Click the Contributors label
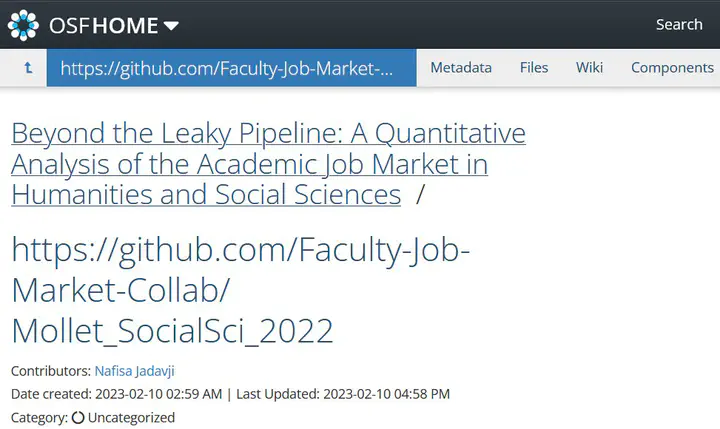 click(51, 371)
